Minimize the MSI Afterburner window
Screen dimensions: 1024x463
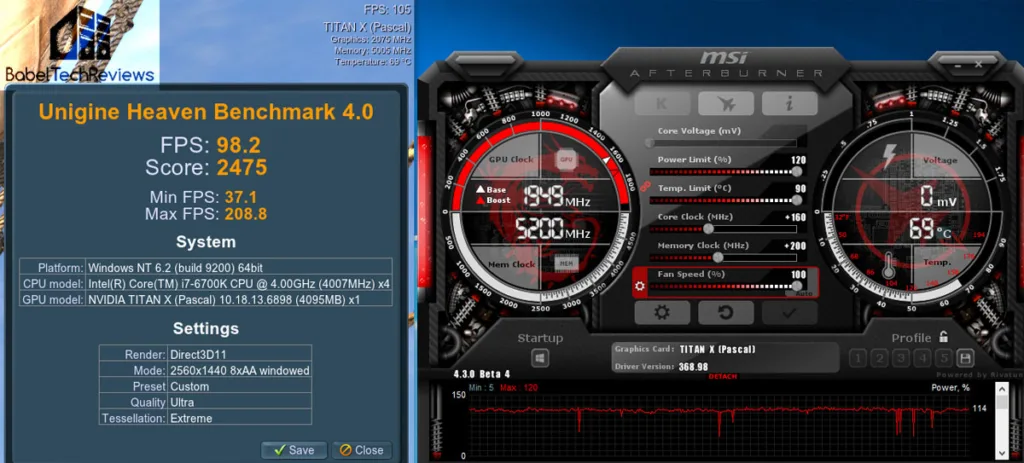pyautogui.click(x=959, y=64)
